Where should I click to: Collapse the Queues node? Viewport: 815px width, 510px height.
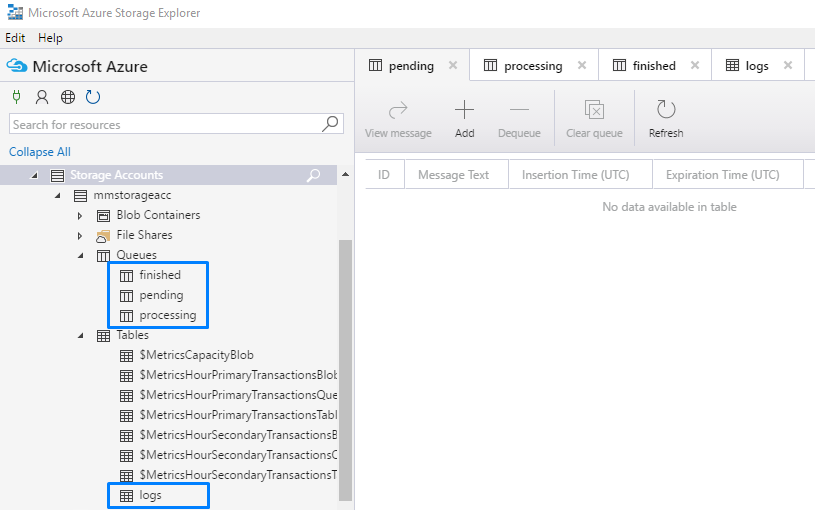click(81, 256)
